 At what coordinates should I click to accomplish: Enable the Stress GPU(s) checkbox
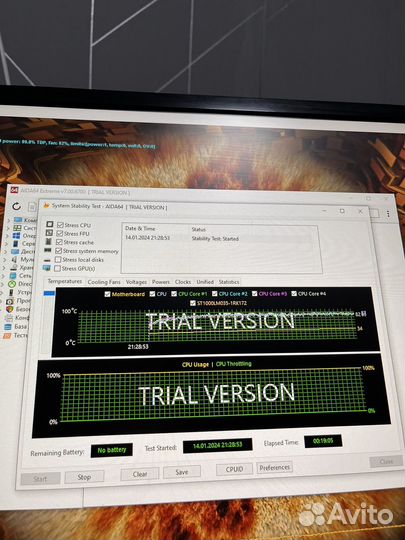57,268
